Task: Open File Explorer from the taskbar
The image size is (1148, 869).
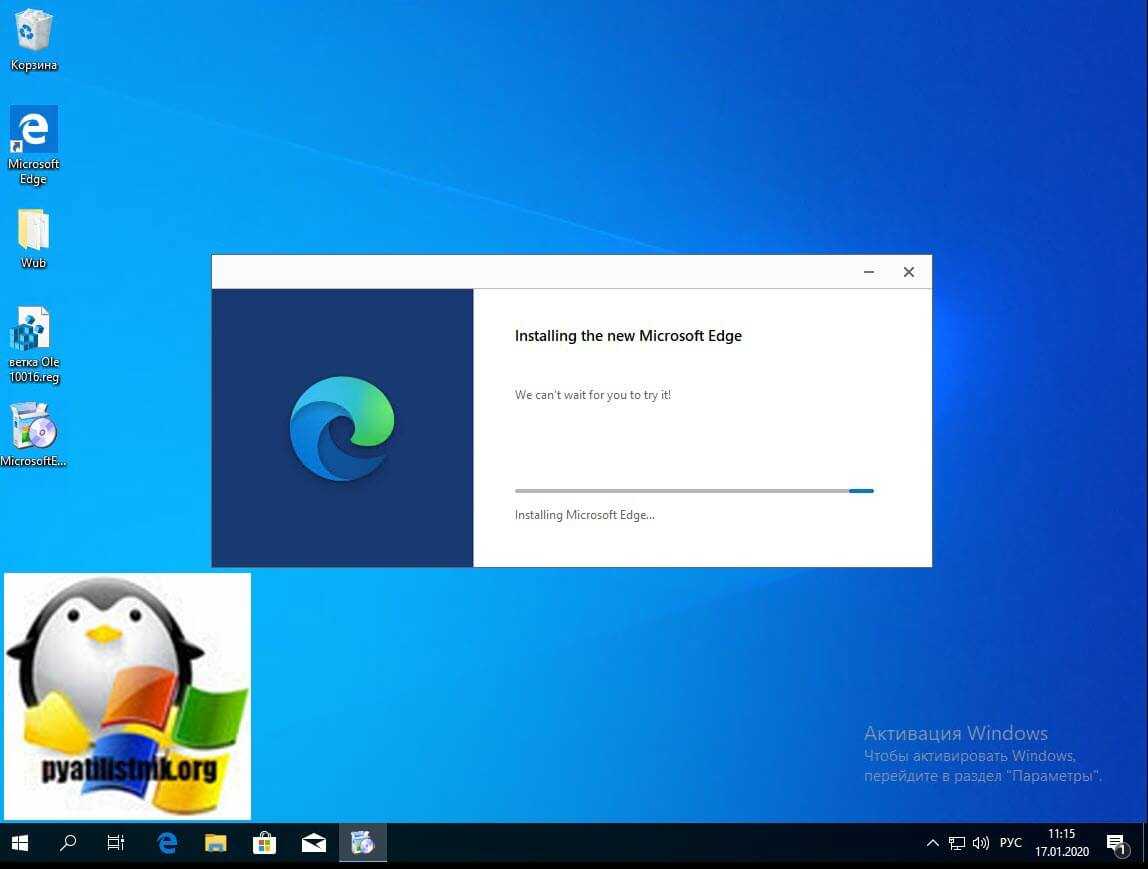Action: coord(216,843)
